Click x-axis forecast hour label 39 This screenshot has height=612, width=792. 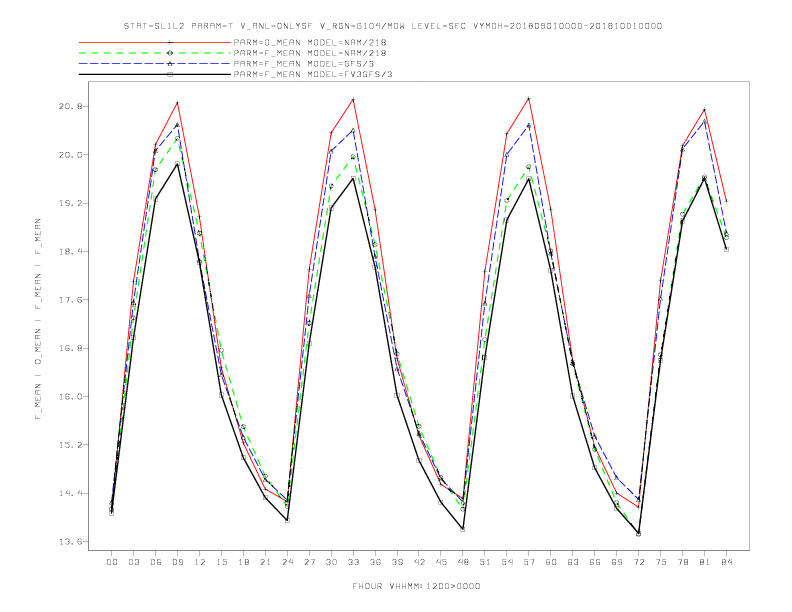tap(397, 562)
